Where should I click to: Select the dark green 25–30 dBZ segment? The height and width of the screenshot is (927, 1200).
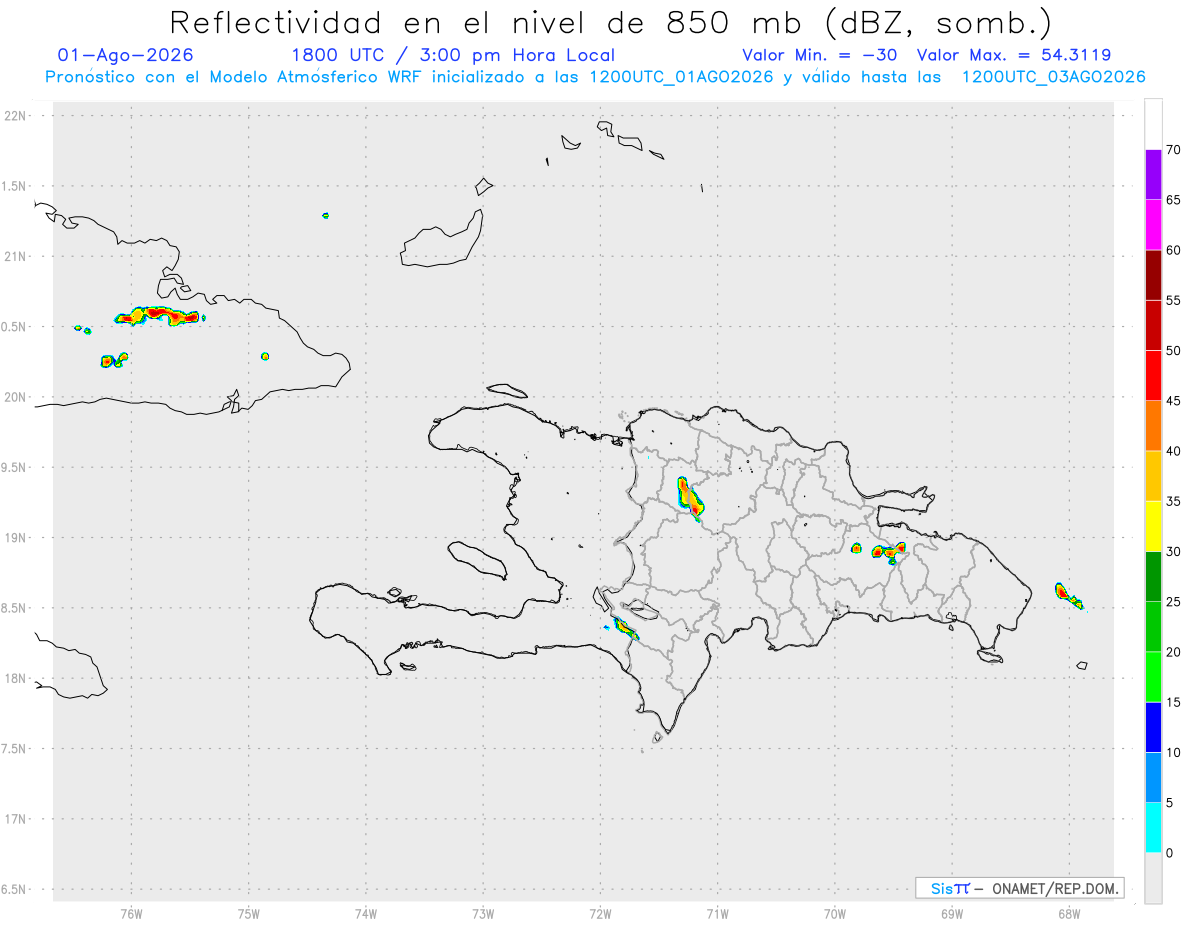coord(1153,577)
